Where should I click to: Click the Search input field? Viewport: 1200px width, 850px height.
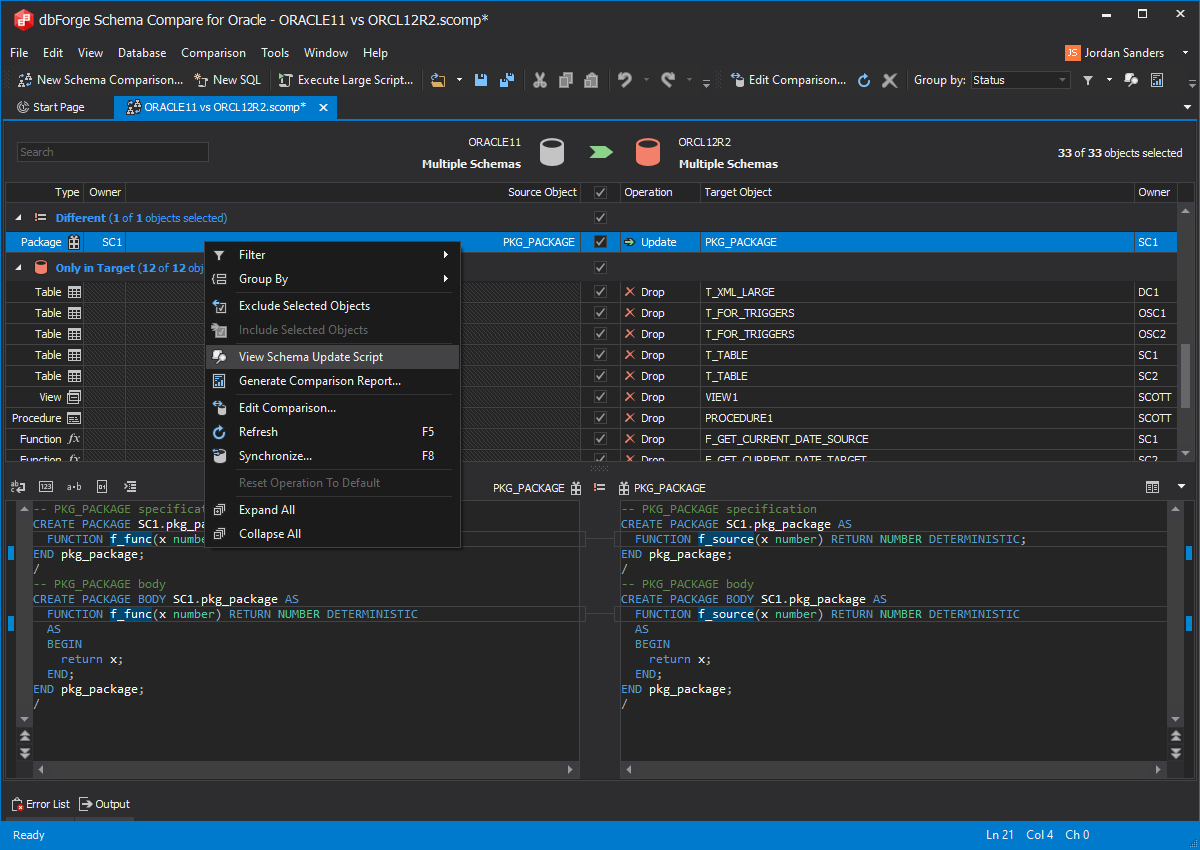(112, 152)
